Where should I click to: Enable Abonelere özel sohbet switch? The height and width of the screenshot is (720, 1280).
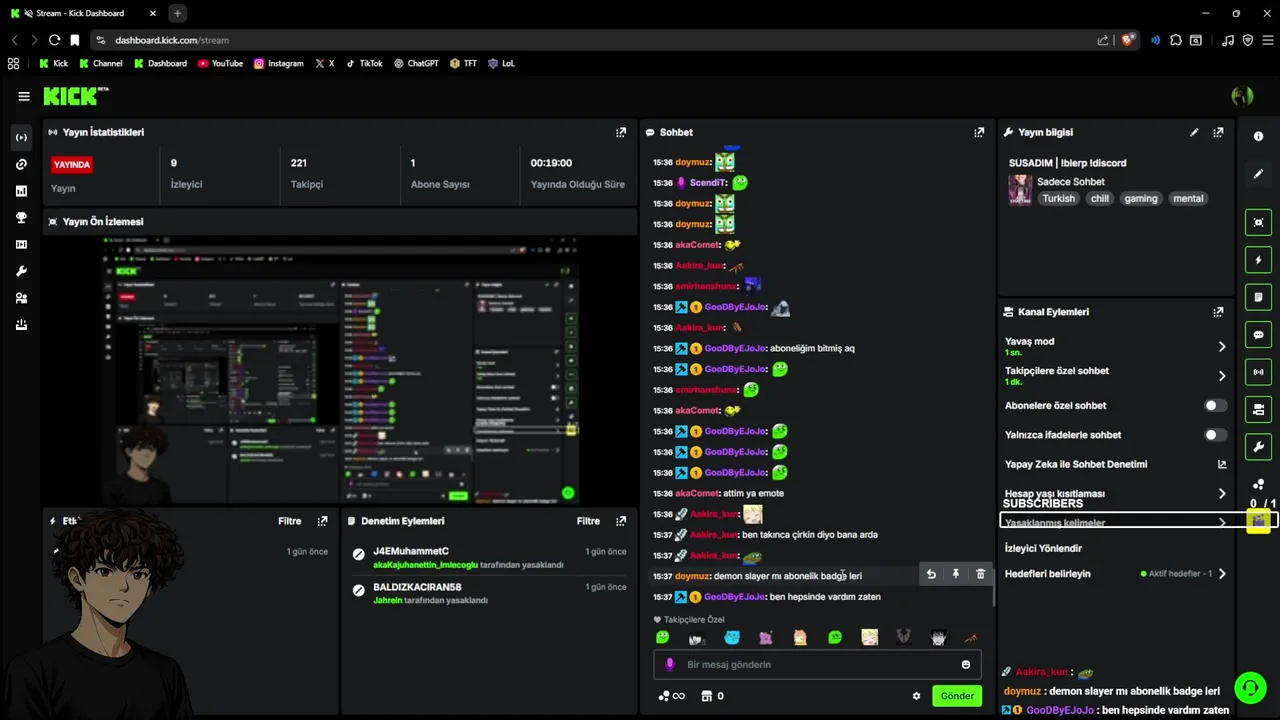coord(1215,406)
